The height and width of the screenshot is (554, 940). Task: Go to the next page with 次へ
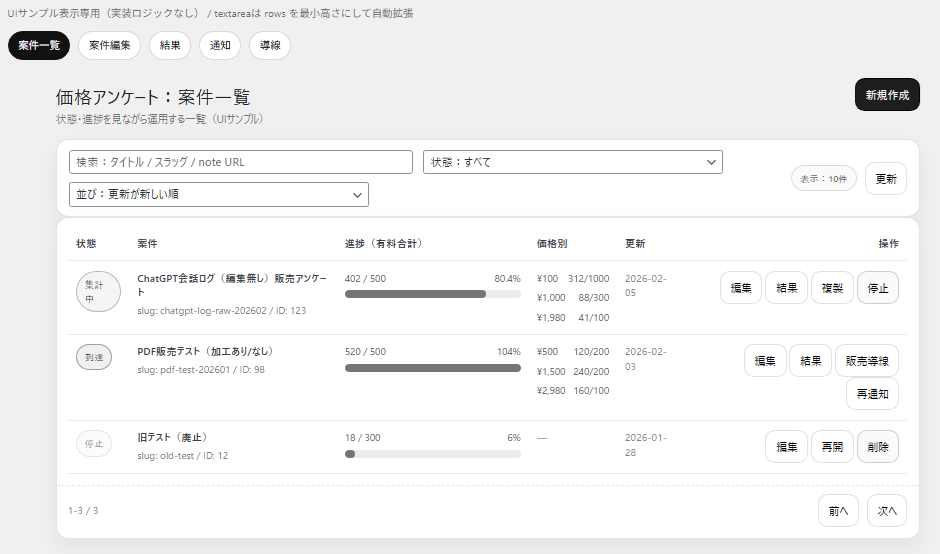point(887,510)
